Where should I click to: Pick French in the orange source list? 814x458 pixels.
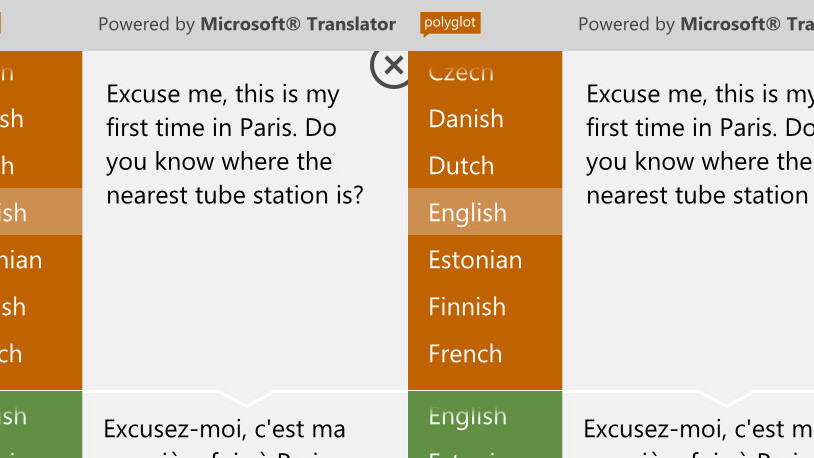pos(465,354)
